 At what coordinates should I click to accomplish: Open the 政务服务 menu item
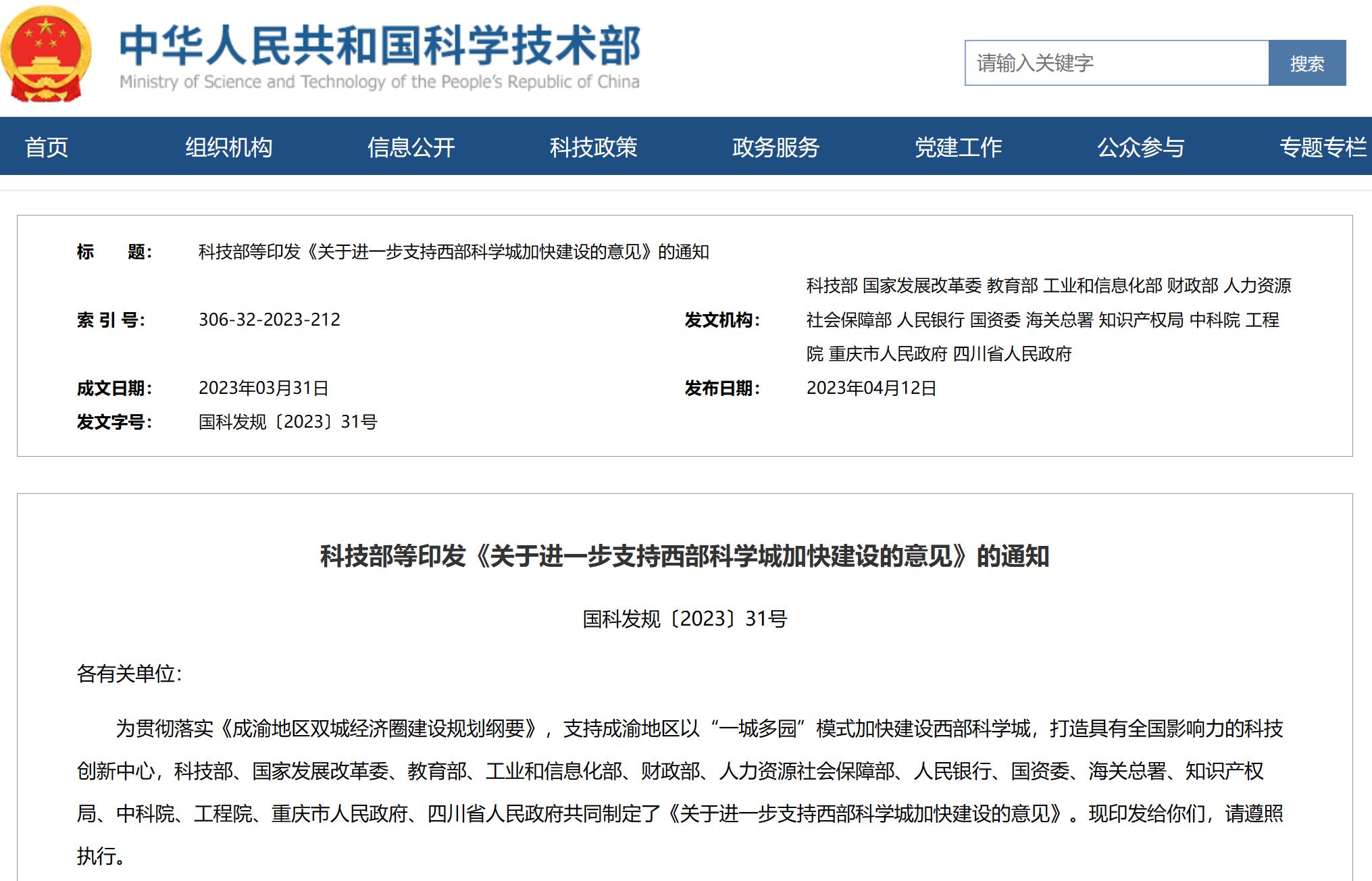776,147
